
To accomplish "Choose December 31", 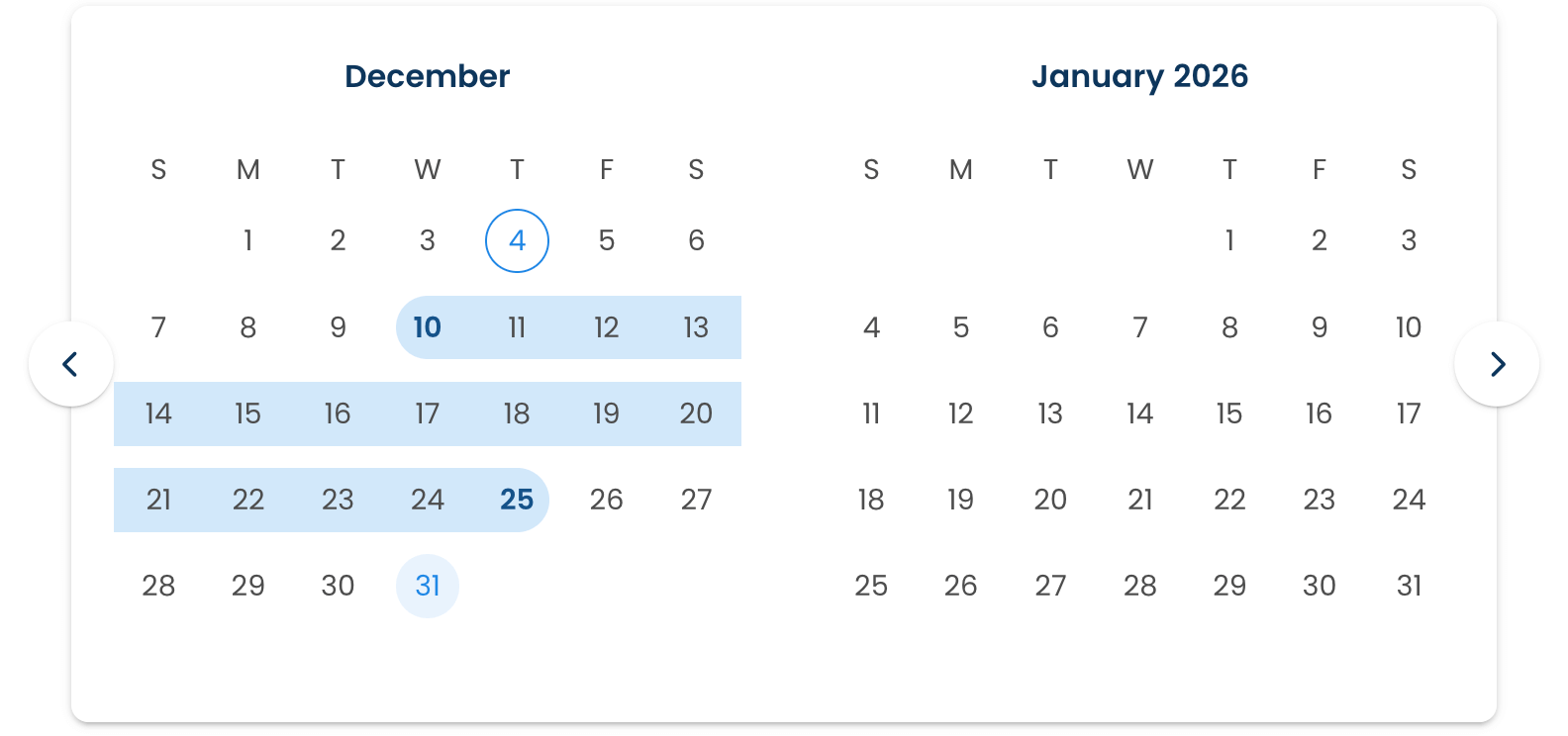I will tap(428, 586).
